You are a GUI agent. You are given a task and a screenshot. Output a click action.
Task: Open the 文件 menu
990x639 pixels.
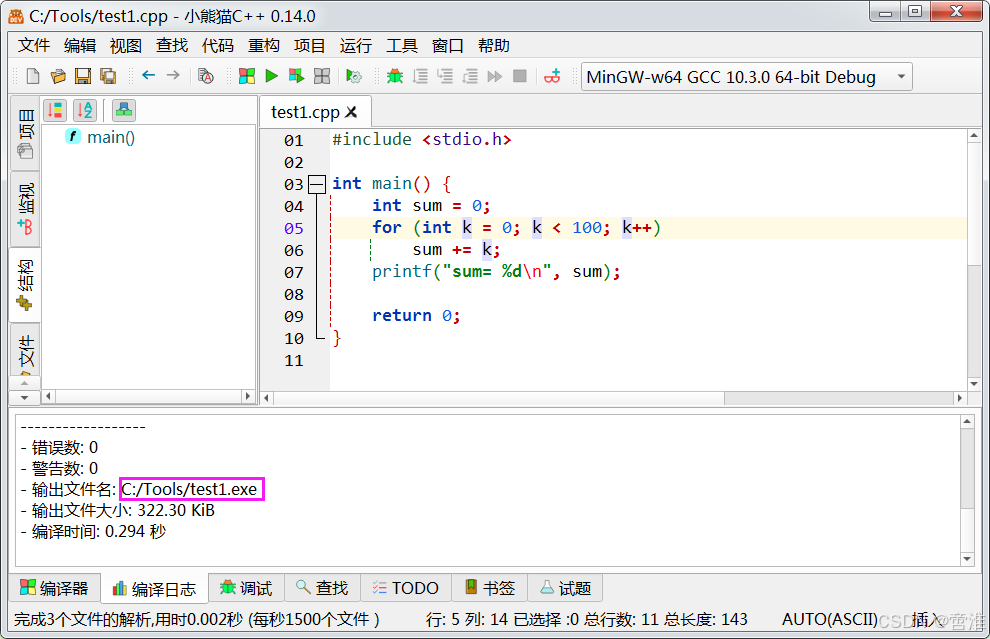pos(34,45)
